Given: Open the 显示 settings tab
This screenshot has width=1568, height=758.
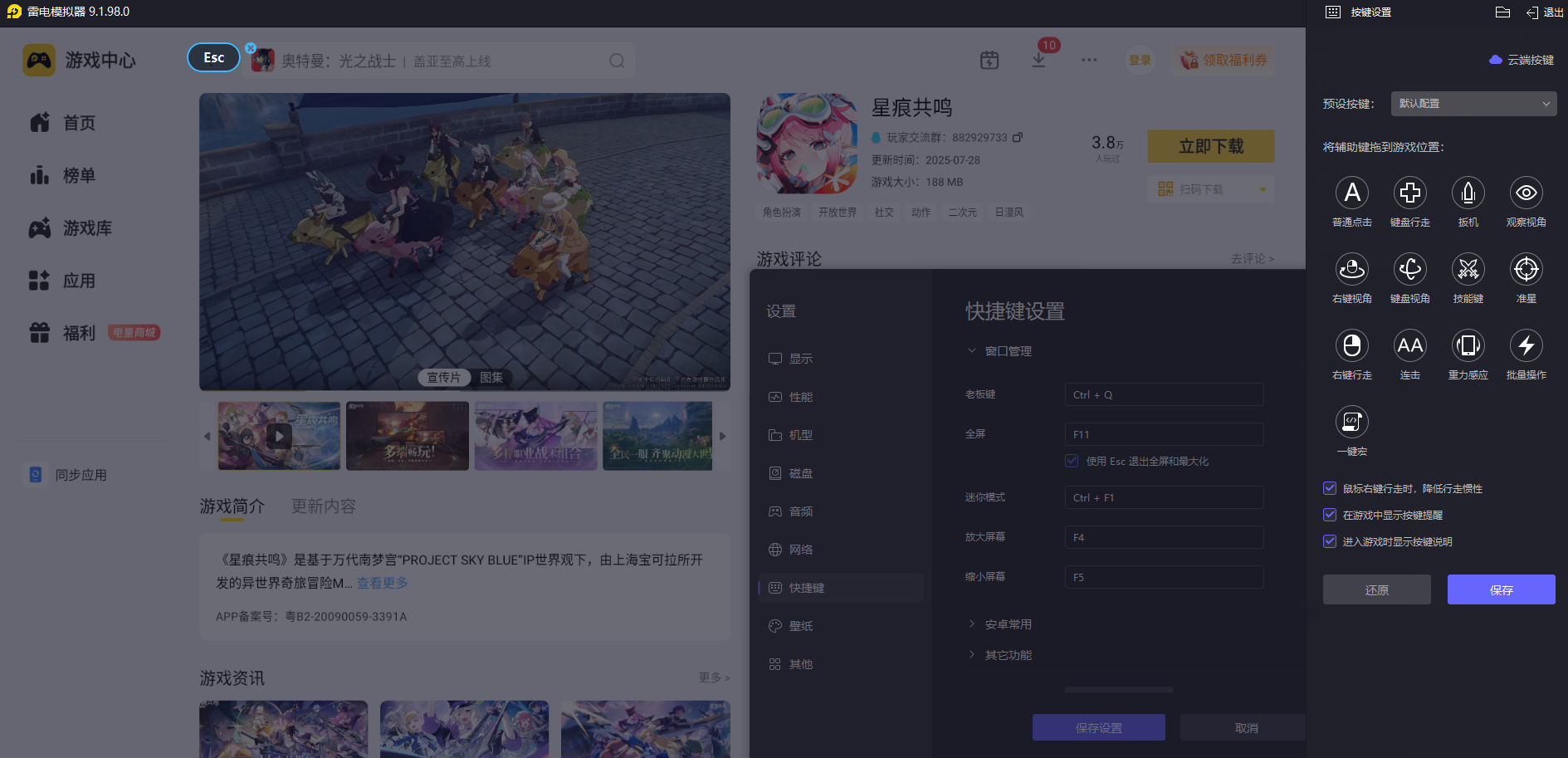Looking at the screenshot, I should (840, 359).
